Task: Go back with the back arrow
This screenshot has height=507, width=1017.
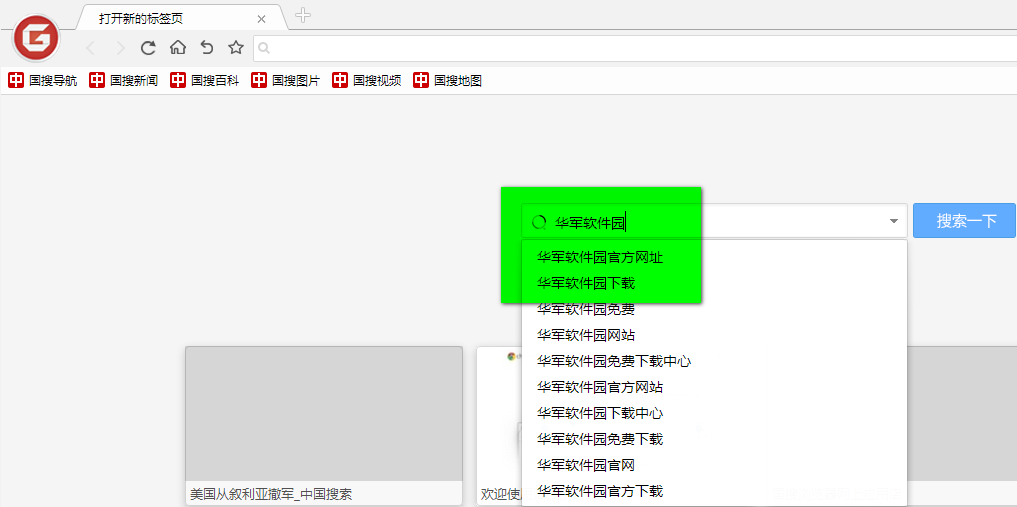Action: [x=91, y=47]
